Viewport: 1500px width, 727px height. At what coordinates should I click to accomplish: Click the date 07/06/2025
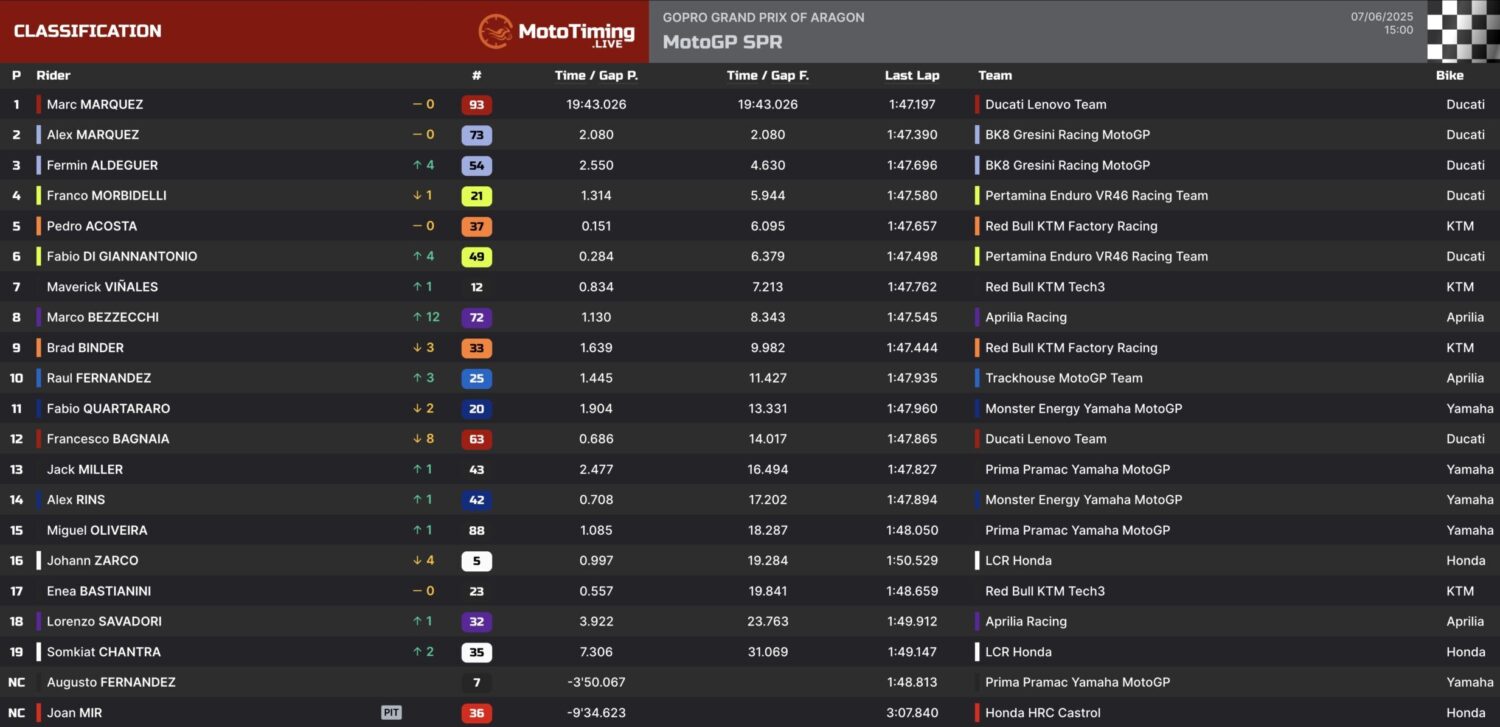point(1382,17)
